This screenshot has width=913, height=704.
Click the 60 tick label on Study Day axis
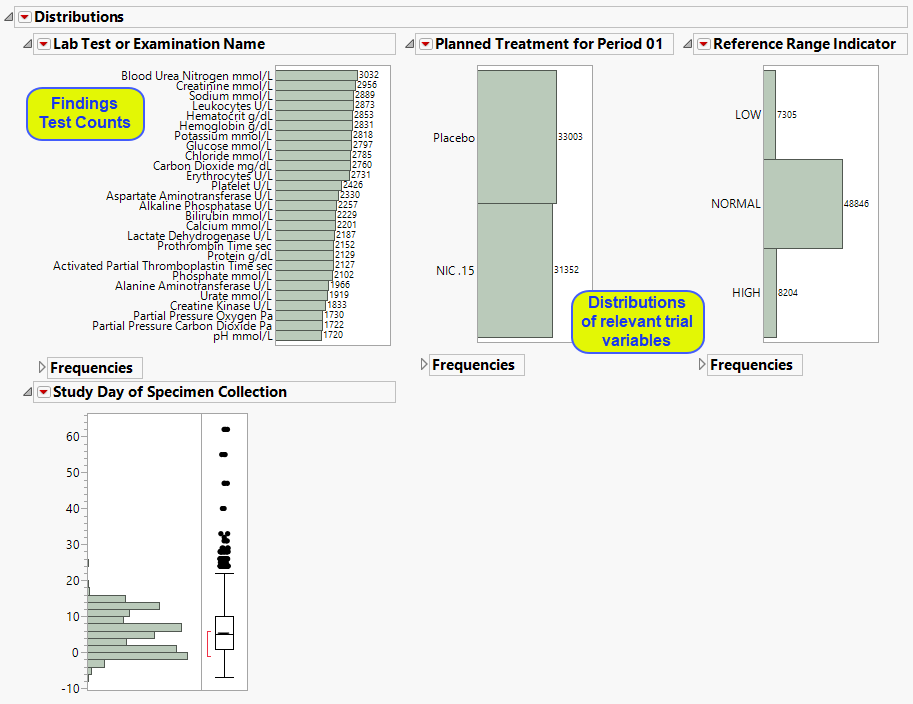coord(73,437)
